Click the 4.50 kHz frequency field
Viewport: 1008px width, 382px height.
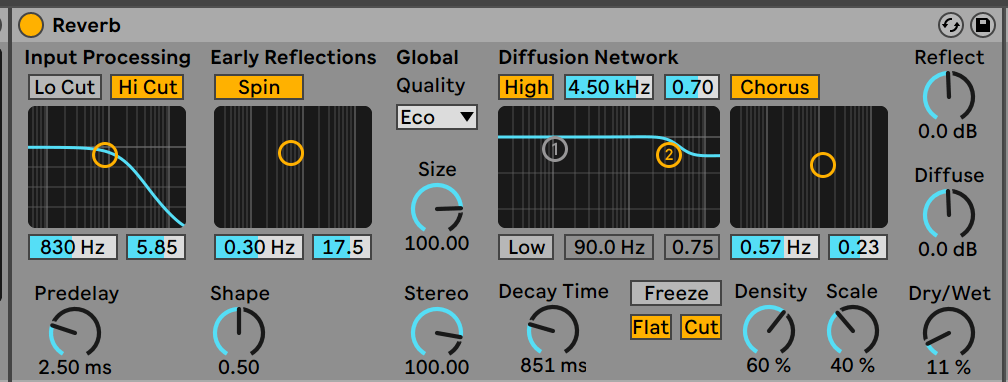[x=609, y=87]
